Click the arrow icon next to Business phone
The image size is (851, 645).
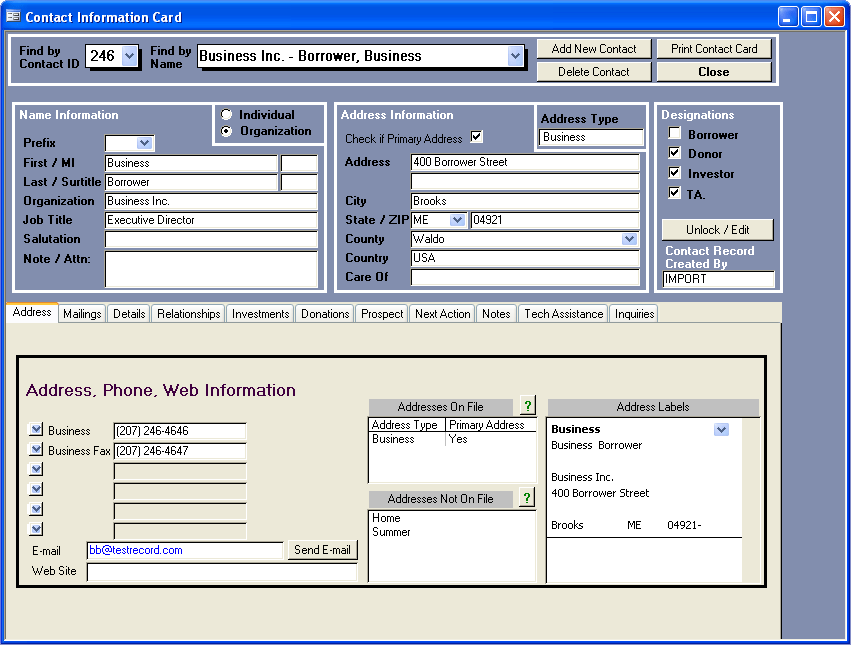pos(37,430)
